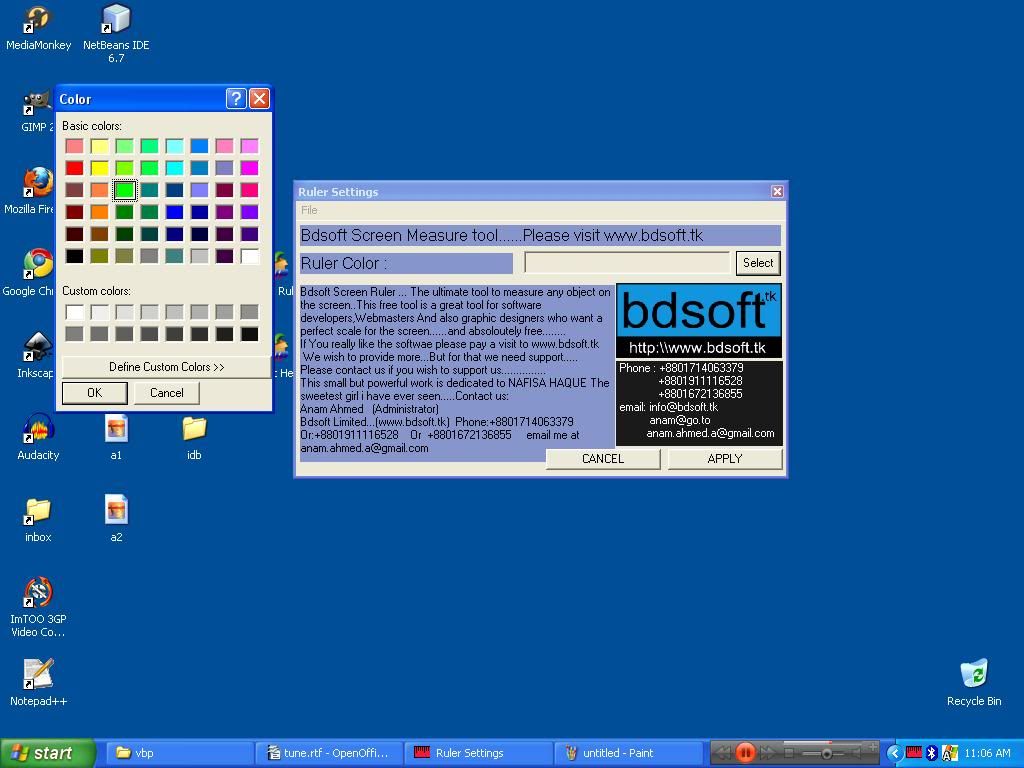Click the Bluetooth tray icon
The width and height of the screenshot is (1024, 768).
[x=931, y=753]
